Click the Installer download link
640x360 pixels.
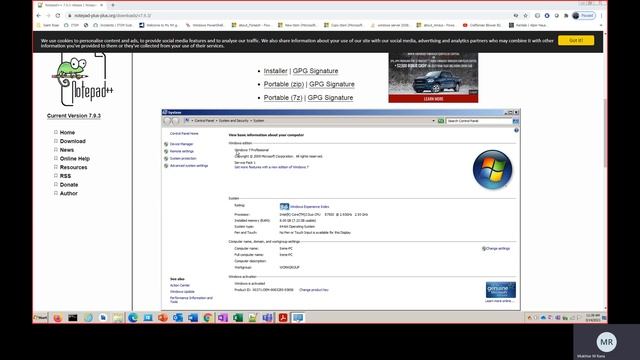[x=276, y=71]
